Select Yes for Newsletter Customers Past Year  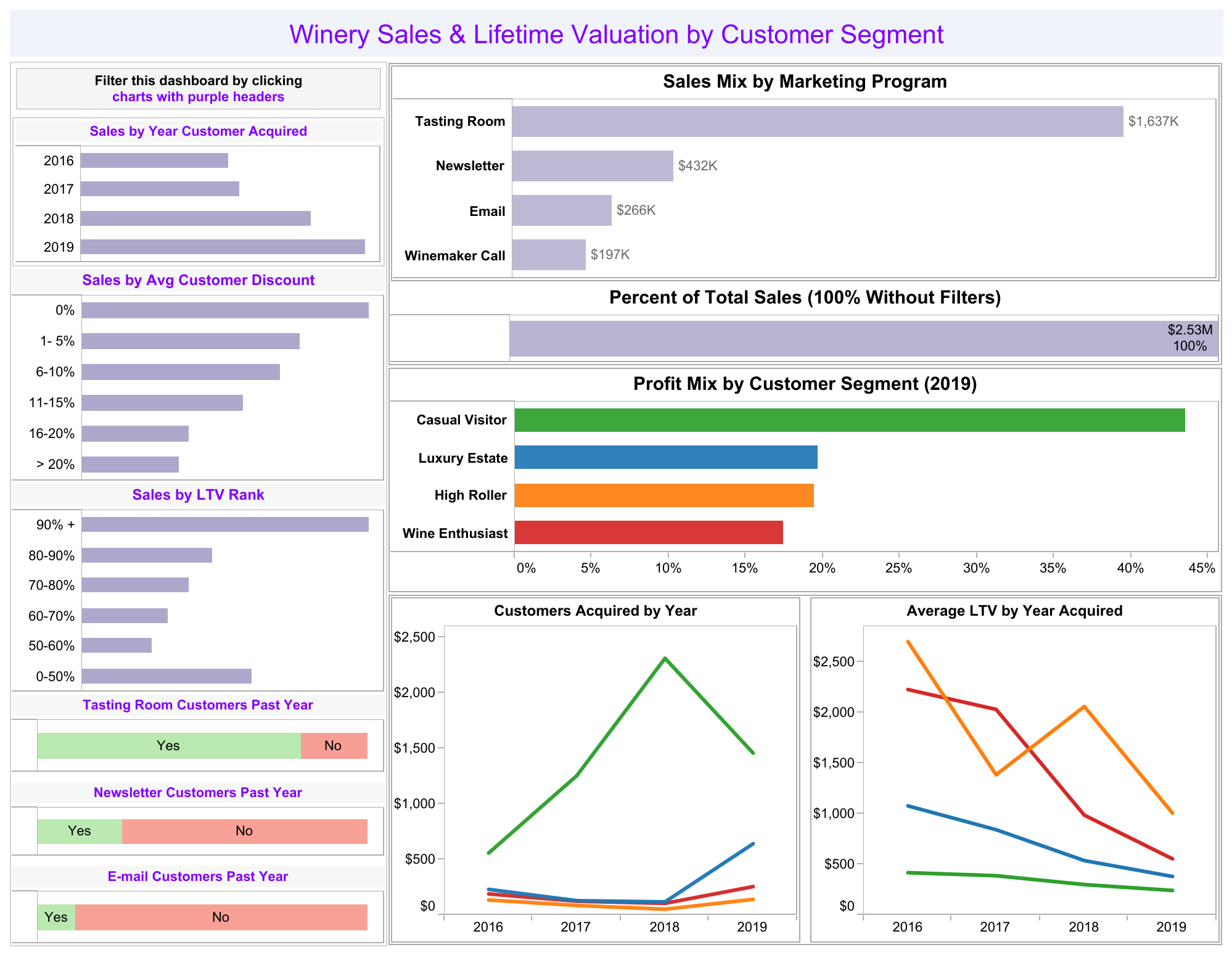click(80, 831)
